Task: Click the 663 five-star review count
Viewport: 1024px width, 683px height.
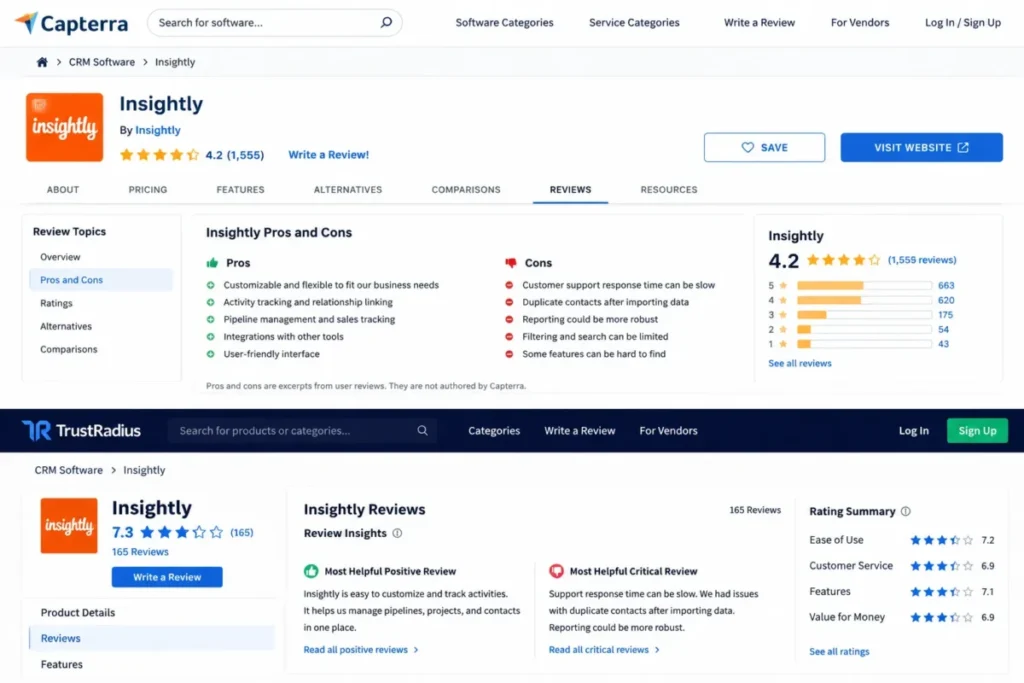Action: point(946,285)
